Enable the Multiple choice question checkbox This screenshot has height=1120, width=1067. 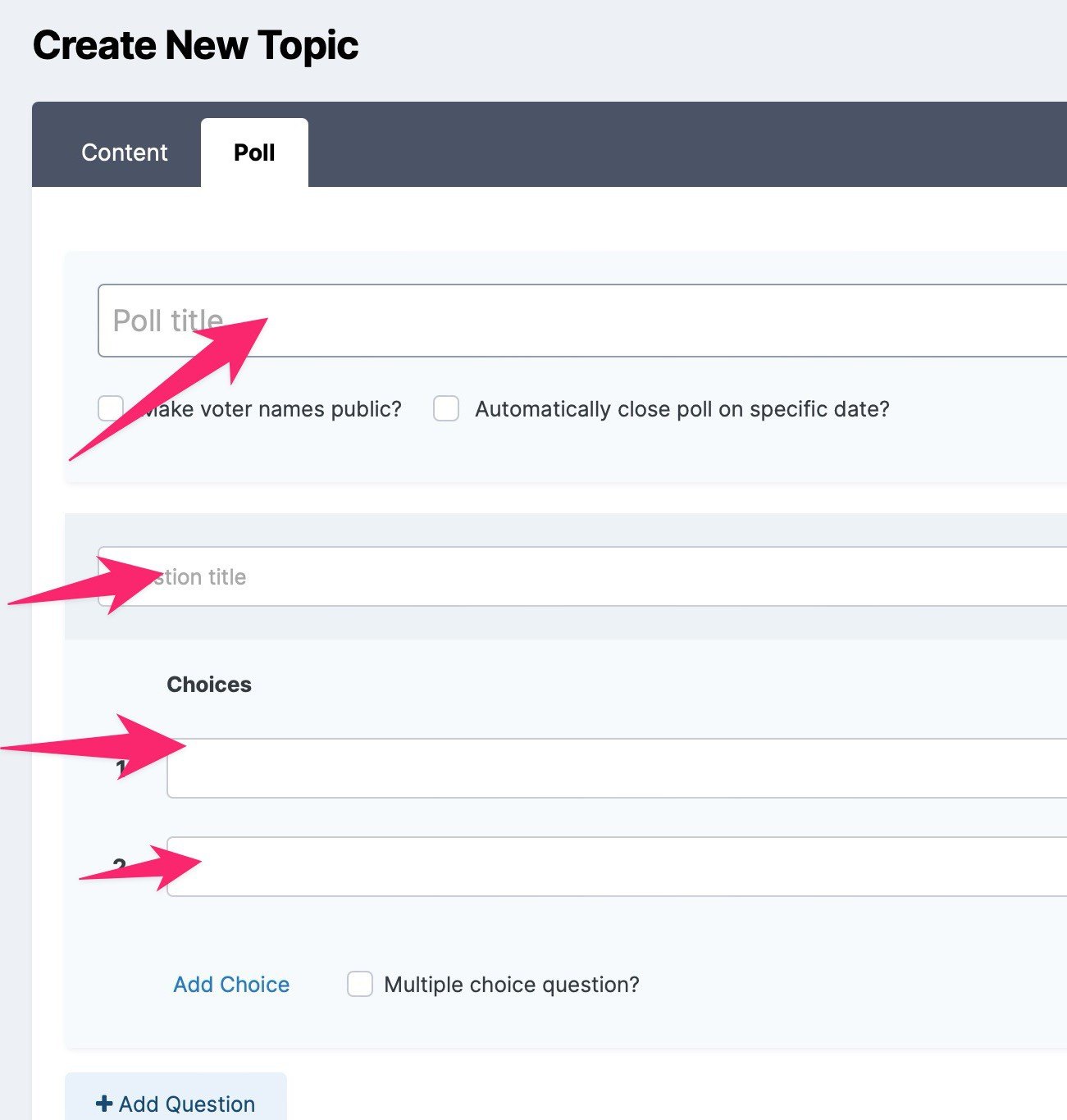click(360, 984)
